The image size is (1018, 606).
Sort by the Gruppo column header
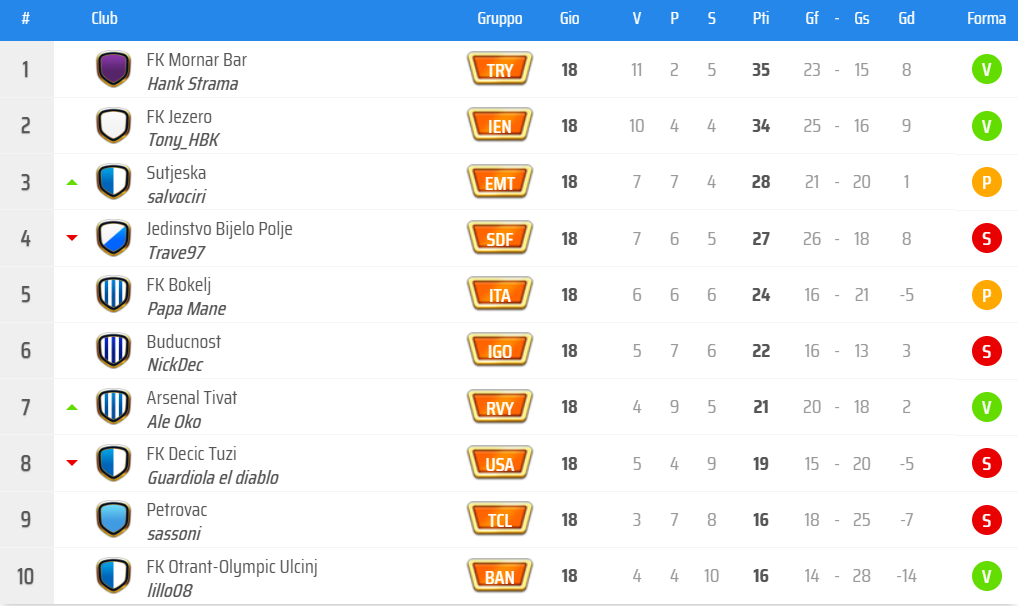point(500,18)
